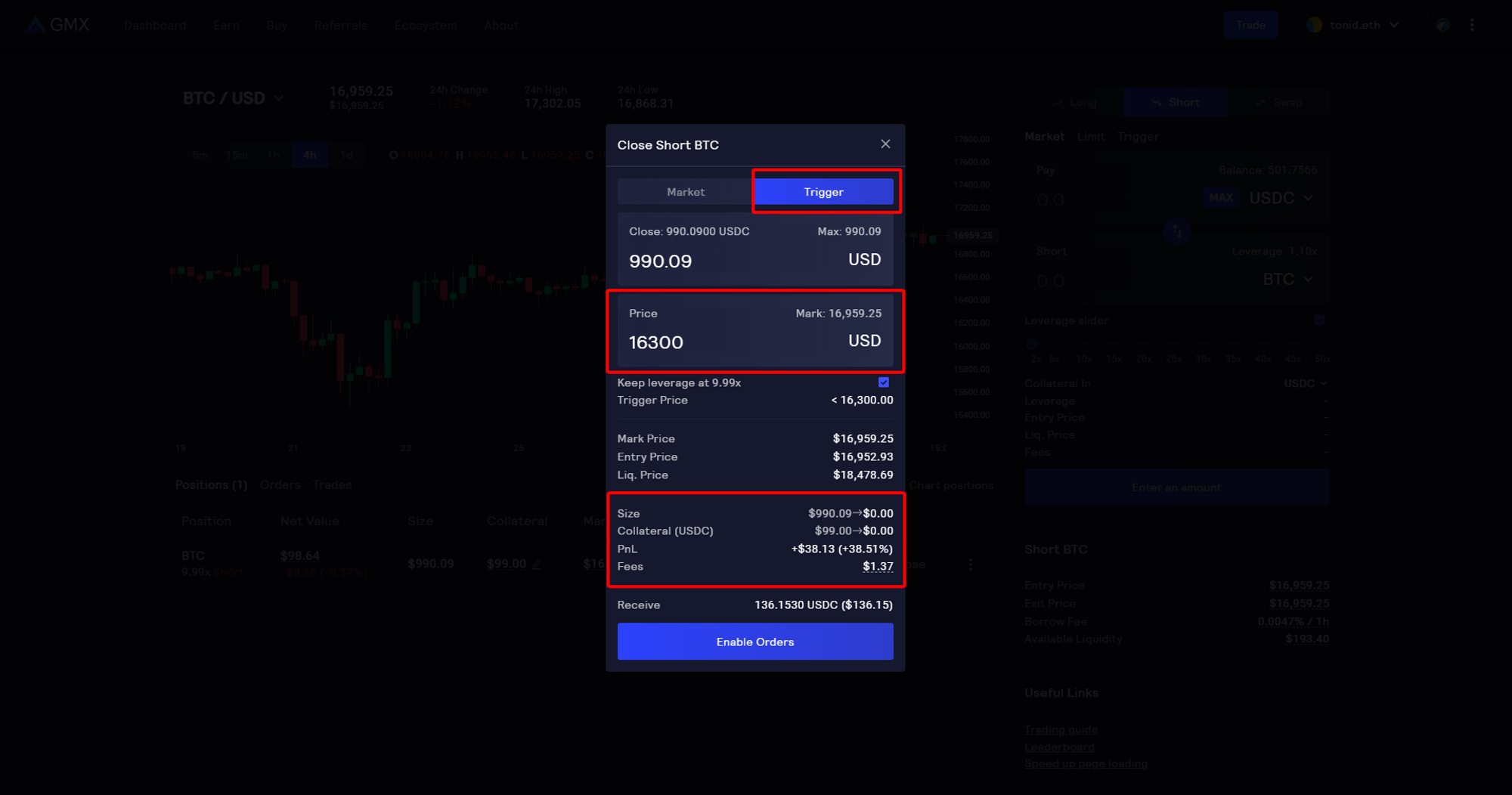This screenshot has width=1512, height=795.
Task: Open the Leaderboard link
Action: 1059,747
